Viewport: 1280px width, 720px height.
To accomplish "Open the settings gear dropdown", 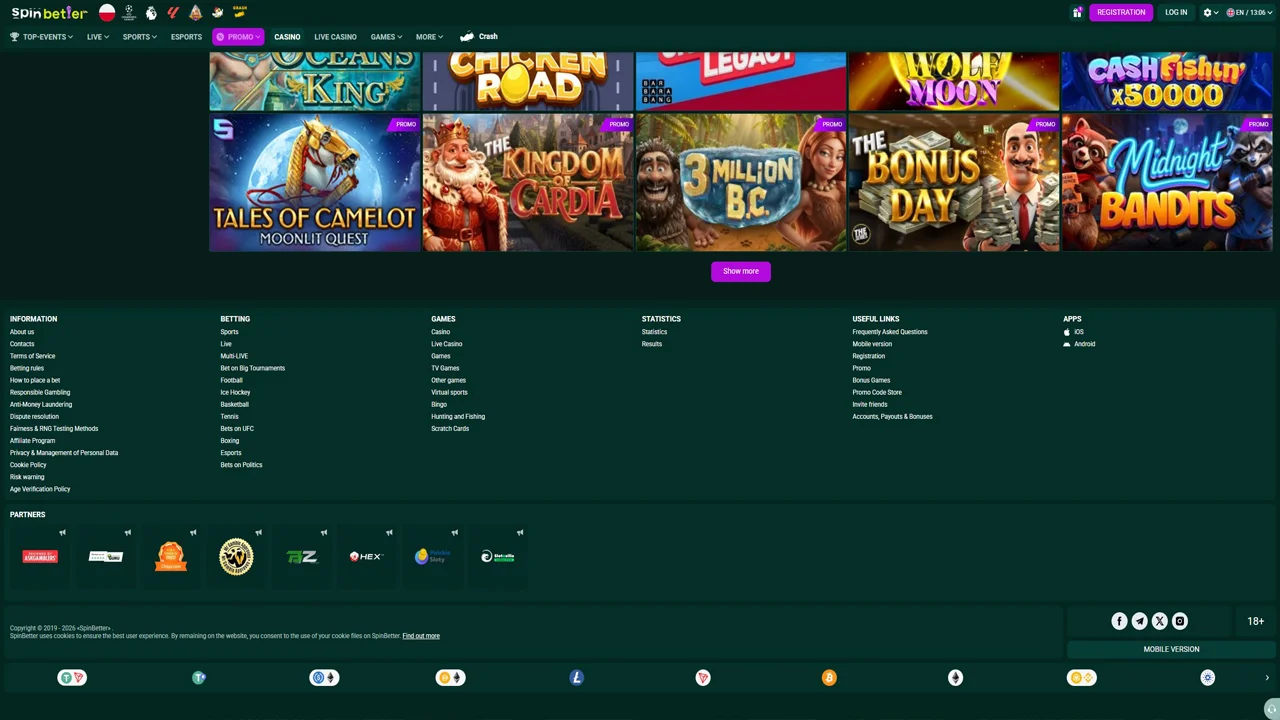I will point(1210,13).
